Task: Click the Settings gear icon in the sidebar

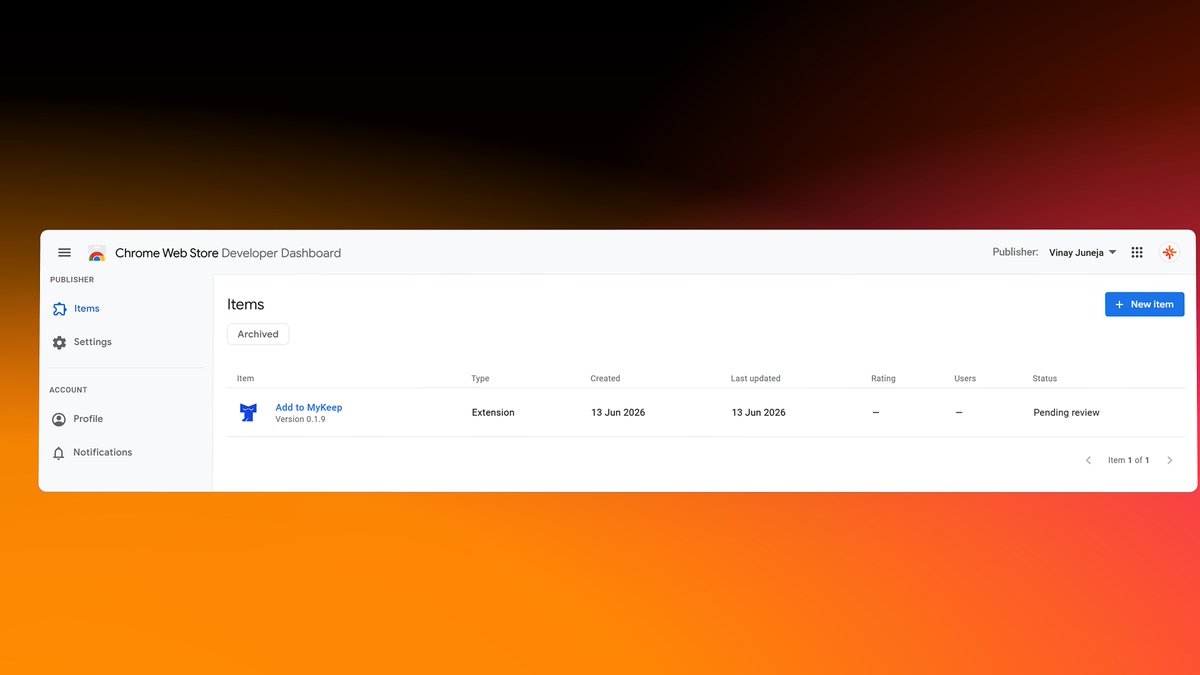Action: tap(59, 342)
